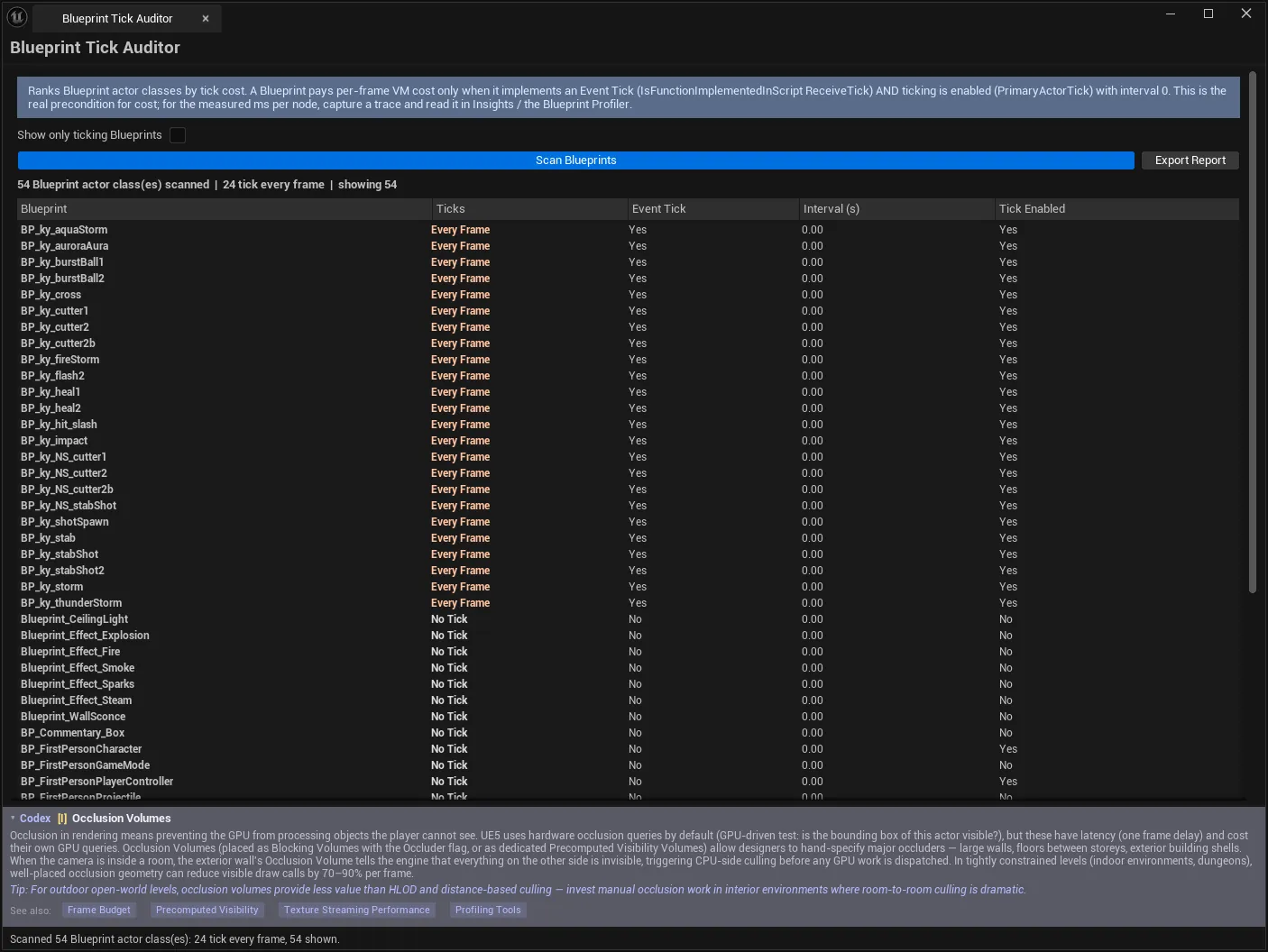Sort by the Interval (s) column header
Image resolution: width=1268 pixels, height=952 pixels.
pos(896,208)
